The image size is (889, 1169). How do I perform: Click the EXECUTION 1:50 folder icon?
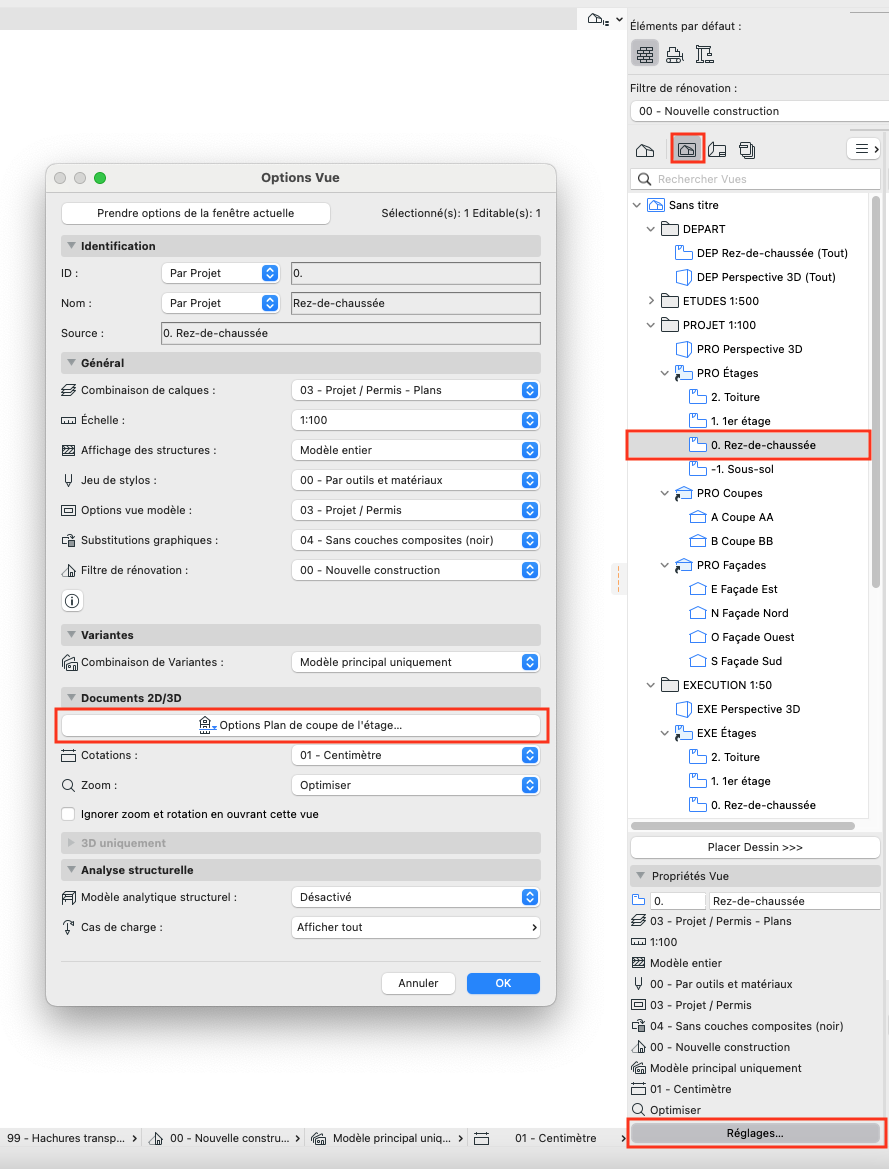click(x=670, y=685)
